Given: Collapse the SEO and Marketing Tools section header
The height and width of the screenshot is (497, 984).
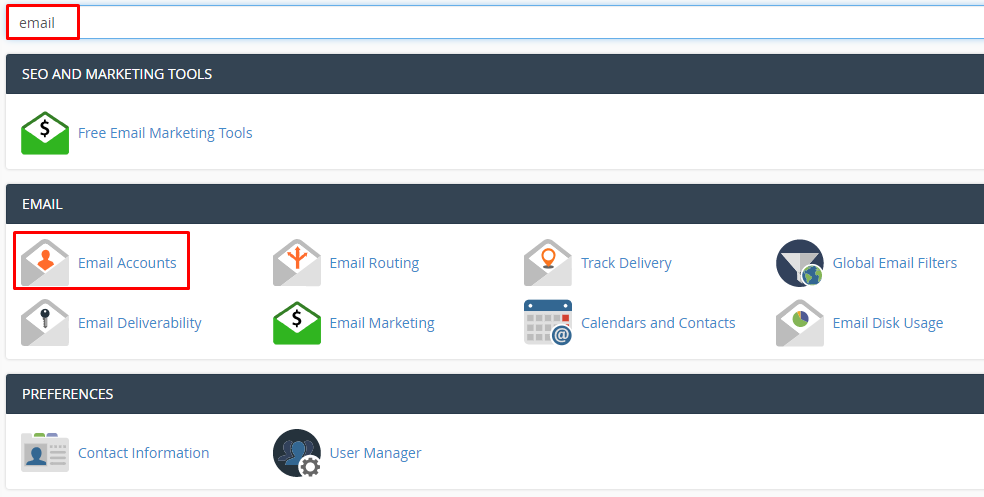Looking at the screenshot, I should click(494, 74).
